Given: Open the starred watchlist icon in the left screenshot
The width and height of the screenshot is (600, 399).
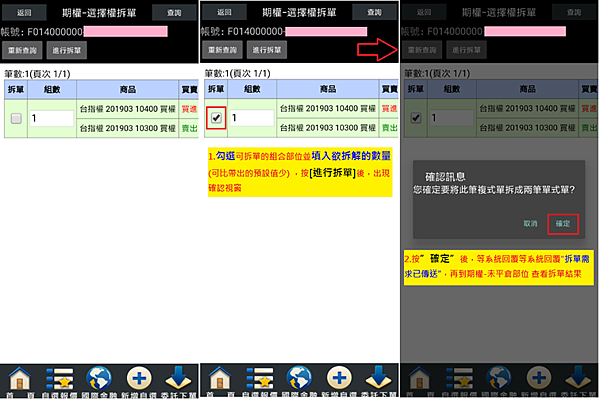Looking at the screenshot, I should 59,379.
